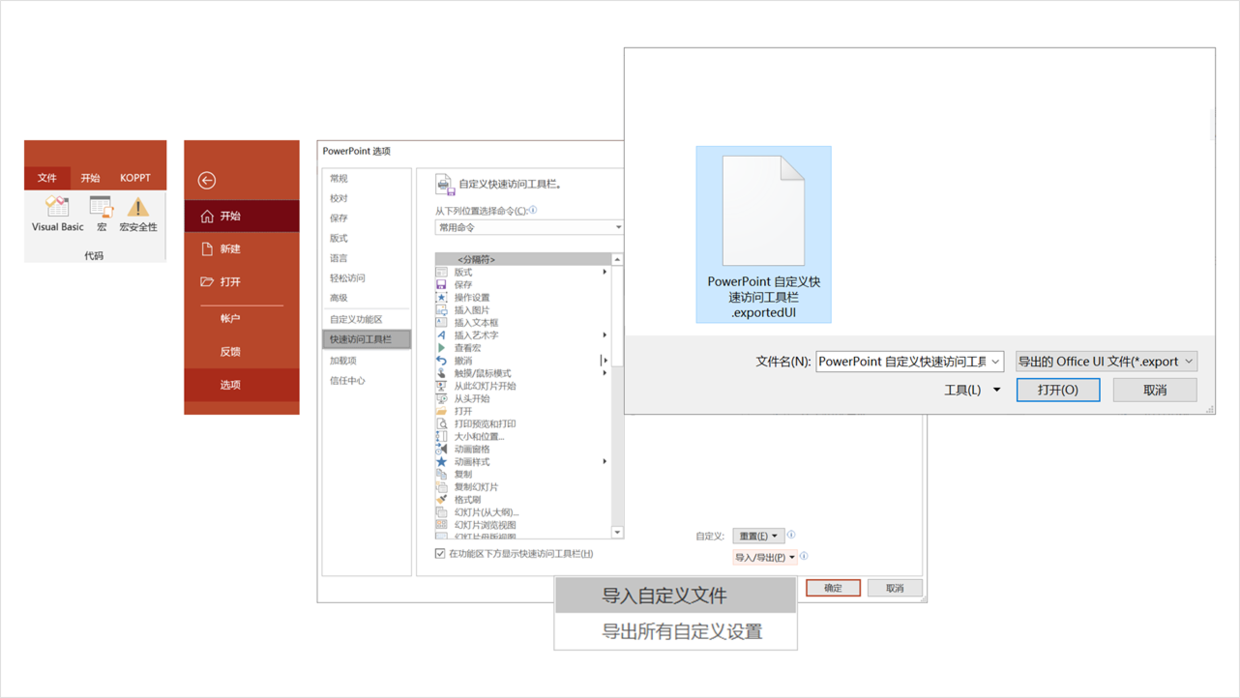
Task: Click the back arrow in the backstage menu
Action: [x=207, y=180]
